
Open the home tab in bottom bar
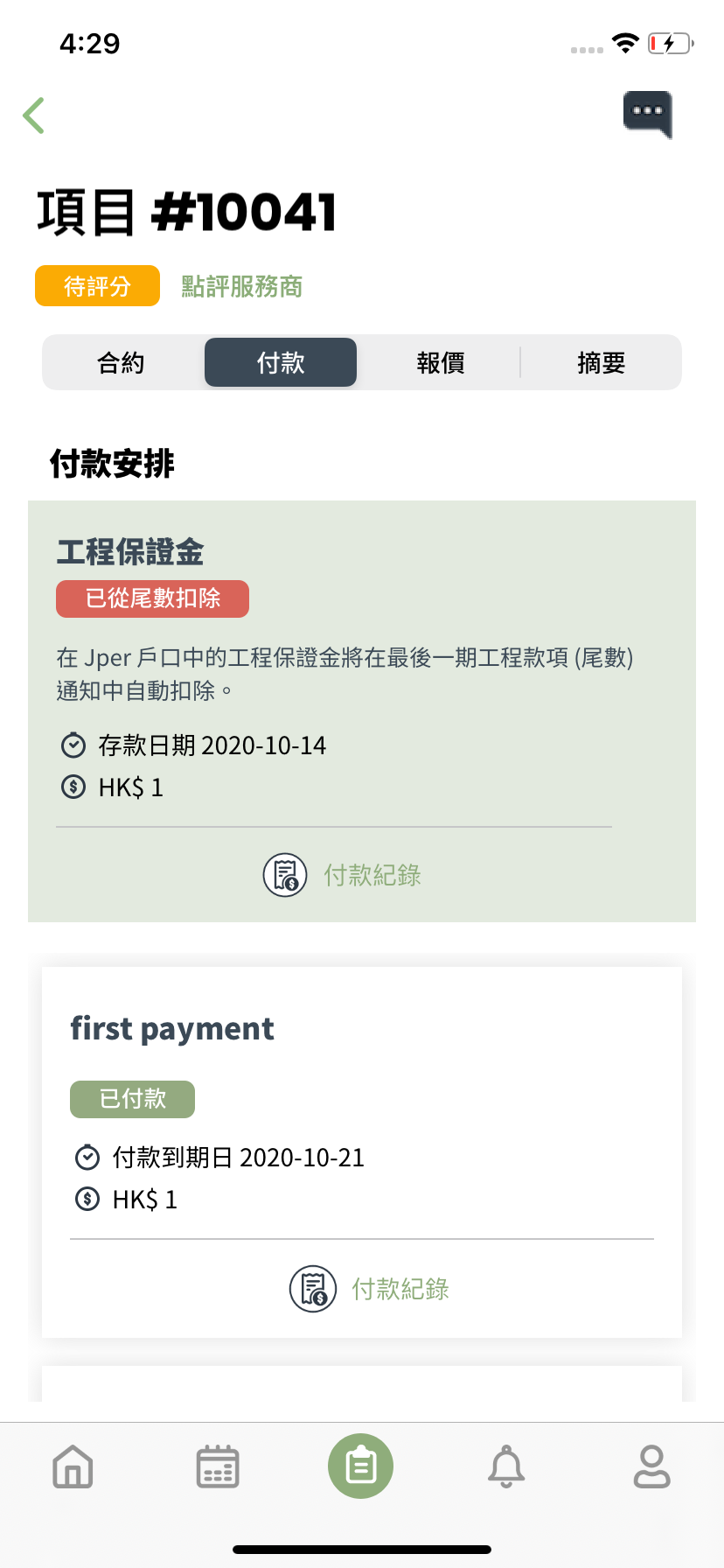(73, 1466)
